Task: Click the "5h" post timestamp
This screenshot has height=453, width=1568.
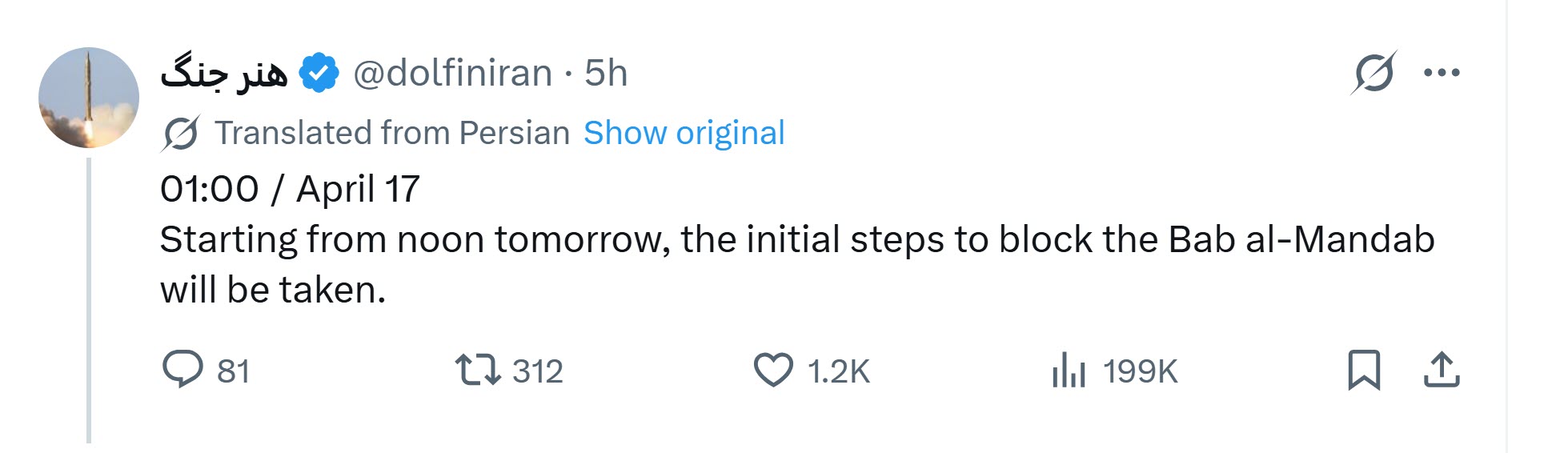Action: point(606,74)
